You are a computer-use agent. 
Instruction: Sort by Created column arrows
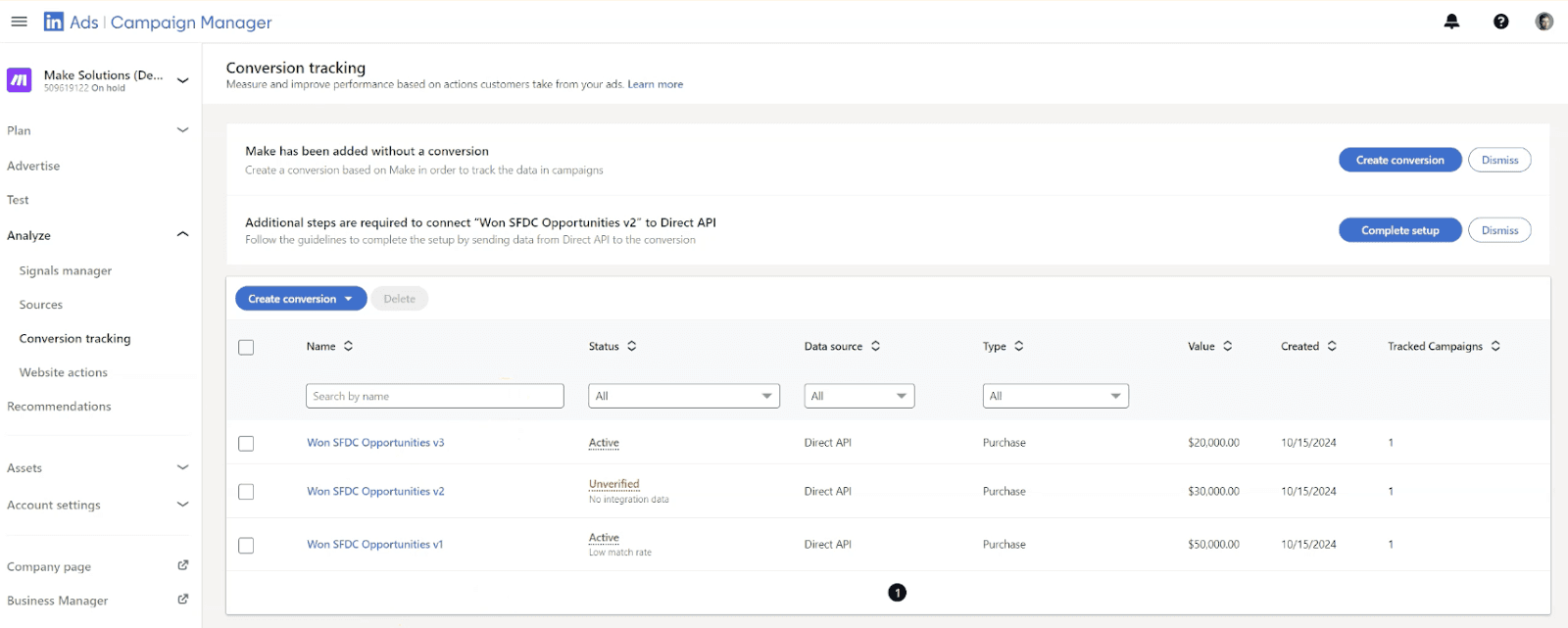tap(1331, 346)
